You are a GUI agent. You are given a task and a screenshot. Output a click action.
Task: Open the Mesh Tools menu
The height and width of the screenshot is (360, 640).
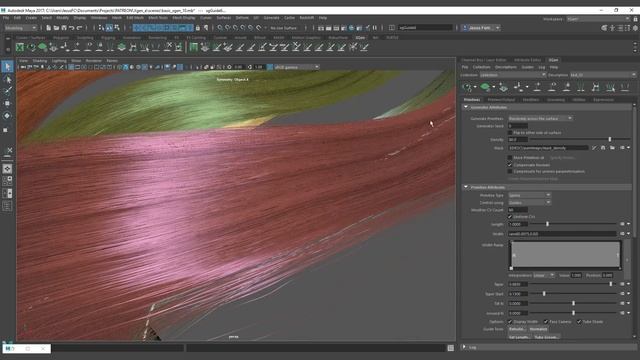(x=158, y=18)
